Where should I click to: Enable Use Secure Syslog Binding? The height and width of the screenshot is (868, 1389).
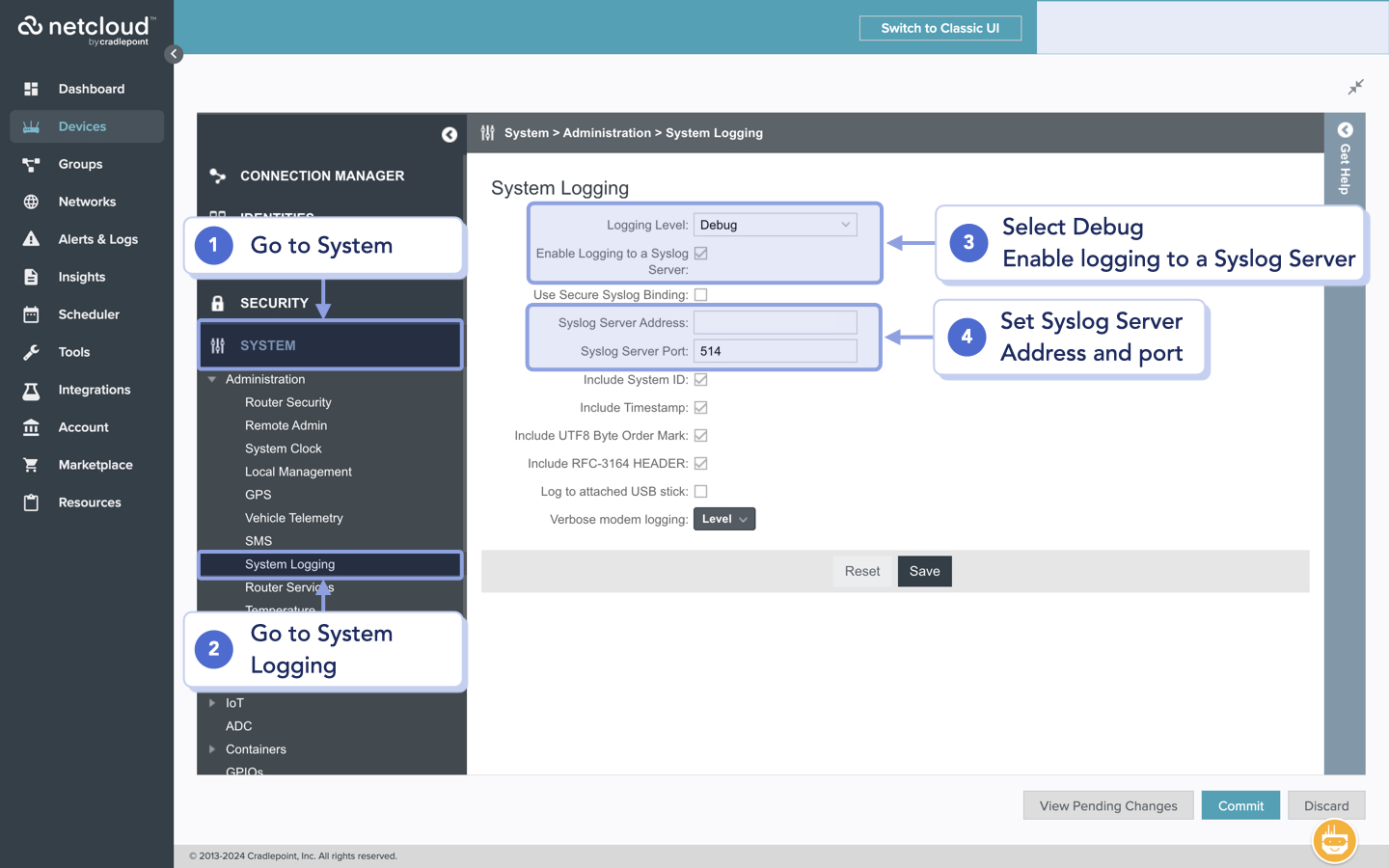[700, 294]
